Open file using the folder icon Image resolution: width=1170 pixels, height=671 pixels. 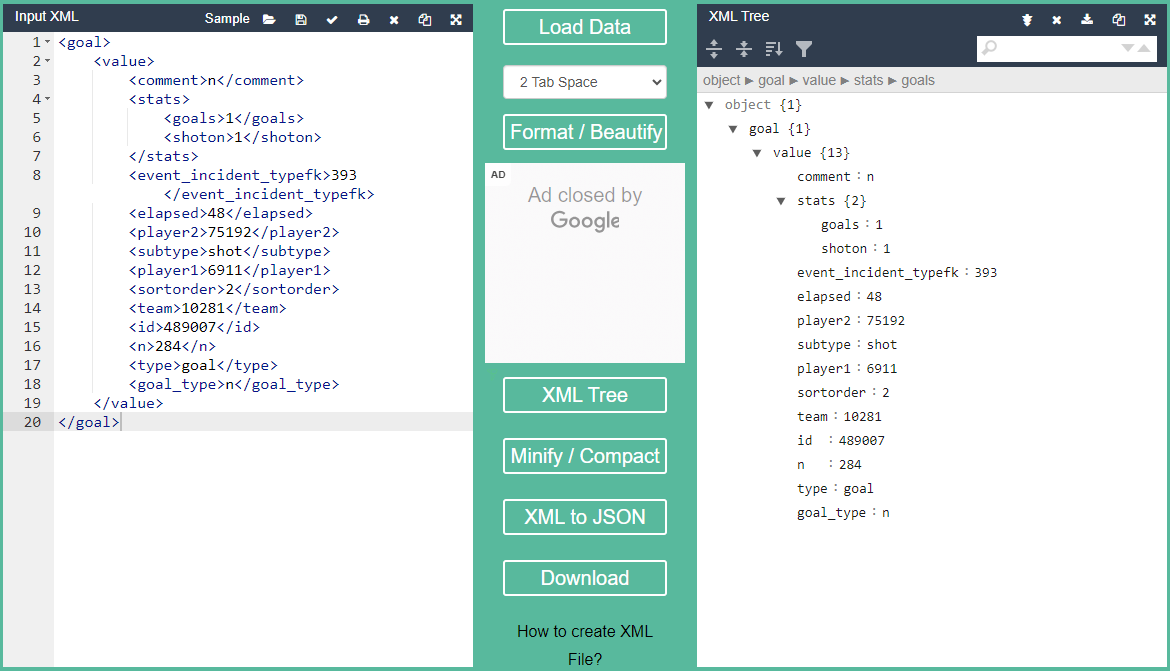click(x=269, y=19)
